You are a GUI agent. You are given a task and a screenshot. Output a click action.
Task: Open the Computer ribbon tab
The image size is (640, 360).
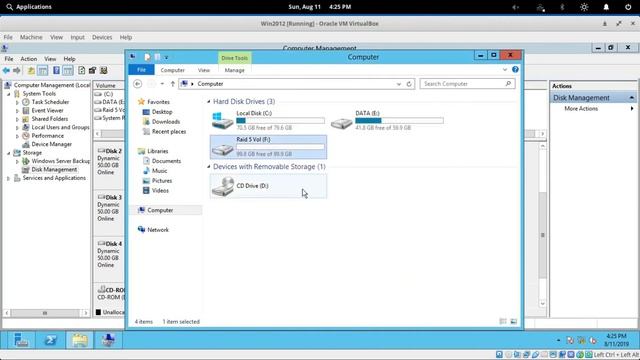pos(172,70)
